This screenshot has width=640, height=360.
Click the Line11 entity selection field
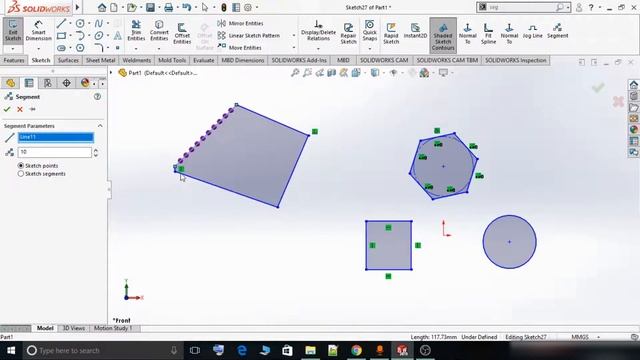click(x=56, y=137)
